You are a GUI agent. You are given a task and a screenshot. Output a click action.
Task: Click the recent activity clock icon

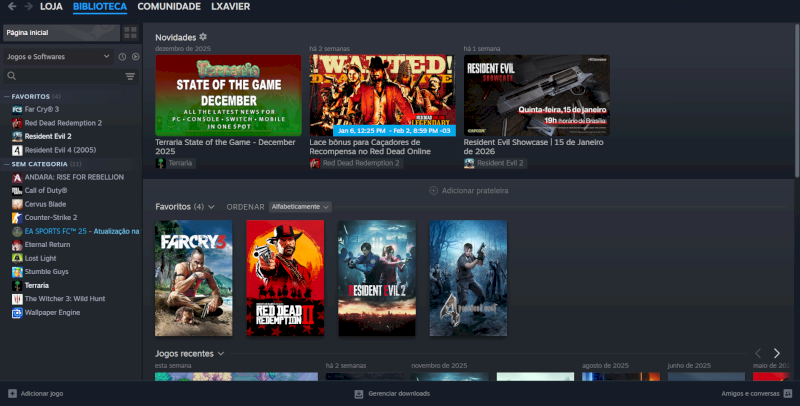click(x=122, y=57)
